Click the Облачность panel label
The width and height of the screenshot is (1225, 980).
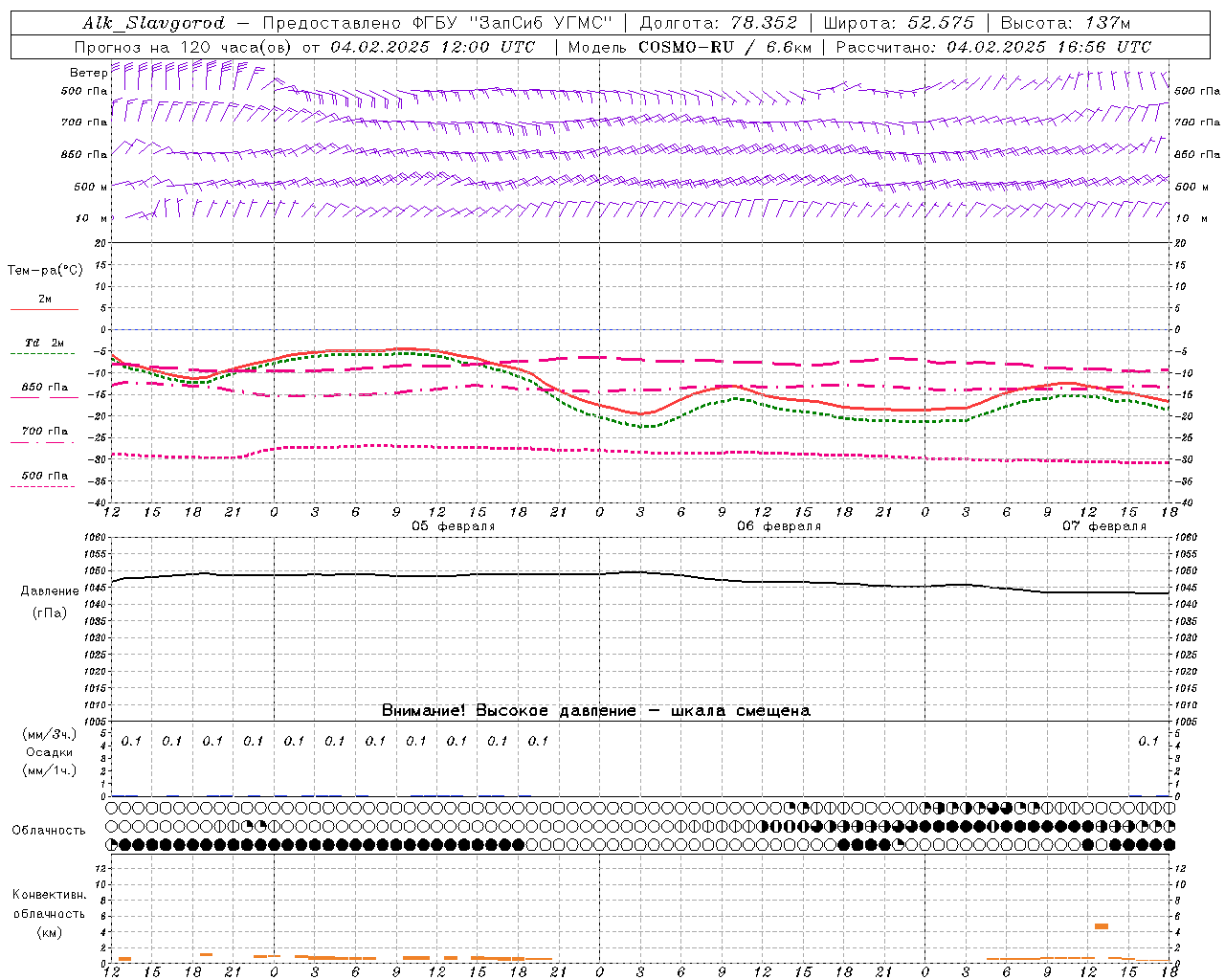(x=49, y=831)
